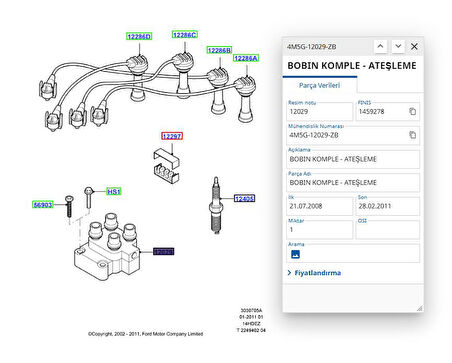Select part label 12286C in diagram
The width and height of the screenshot is (452, 363).
(185, 35)
